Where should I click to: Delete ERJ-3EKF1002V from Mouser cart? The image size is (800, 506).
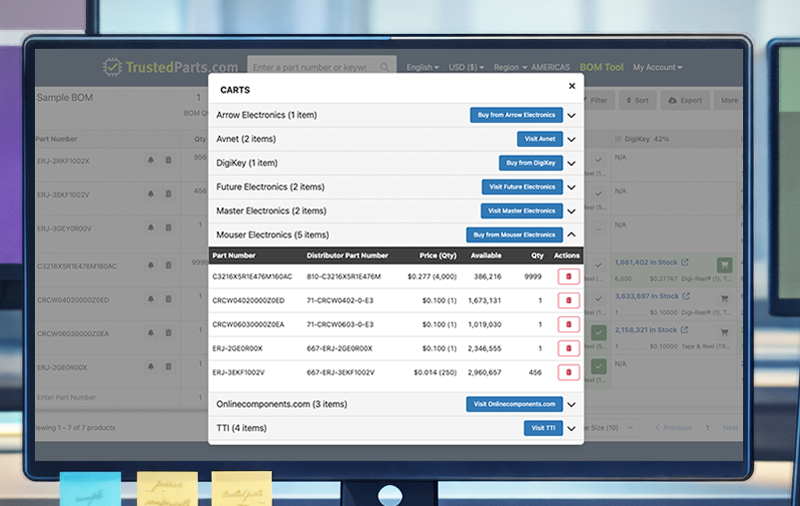(568, 372)
